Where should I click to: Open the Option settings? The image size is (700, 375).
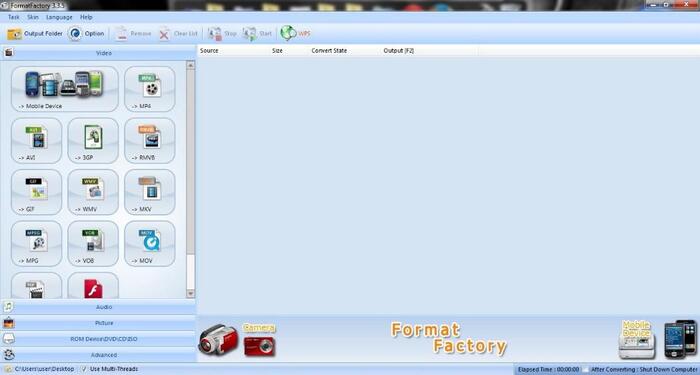pyautogui.click(x=87, y=33)
